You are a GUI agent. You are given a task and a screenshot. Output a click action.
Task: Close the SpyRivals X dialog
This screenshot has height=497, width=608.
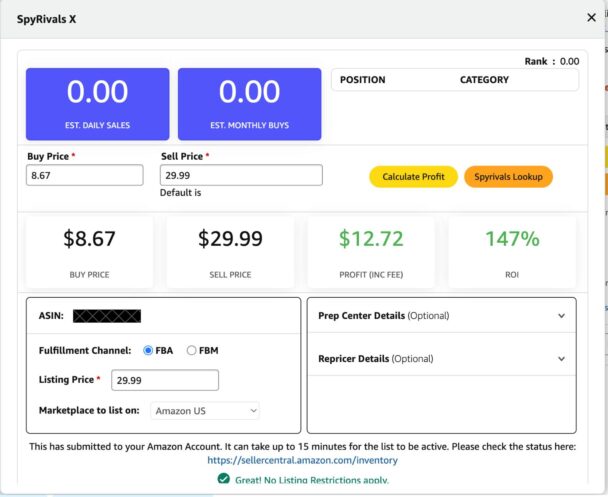tap(590, 17)
